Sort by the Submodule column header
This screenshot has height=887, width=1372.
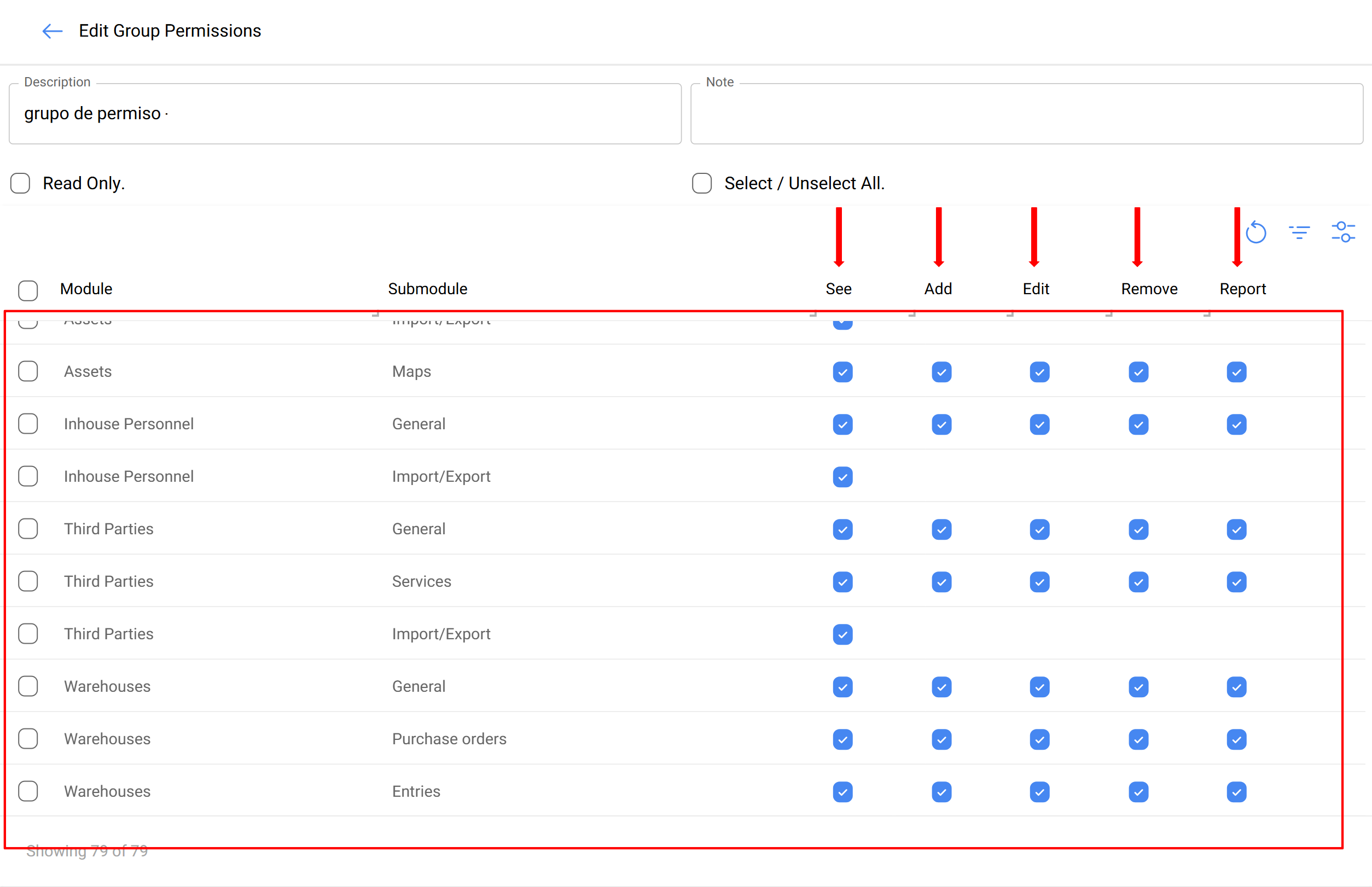click(x=428, y=289)
